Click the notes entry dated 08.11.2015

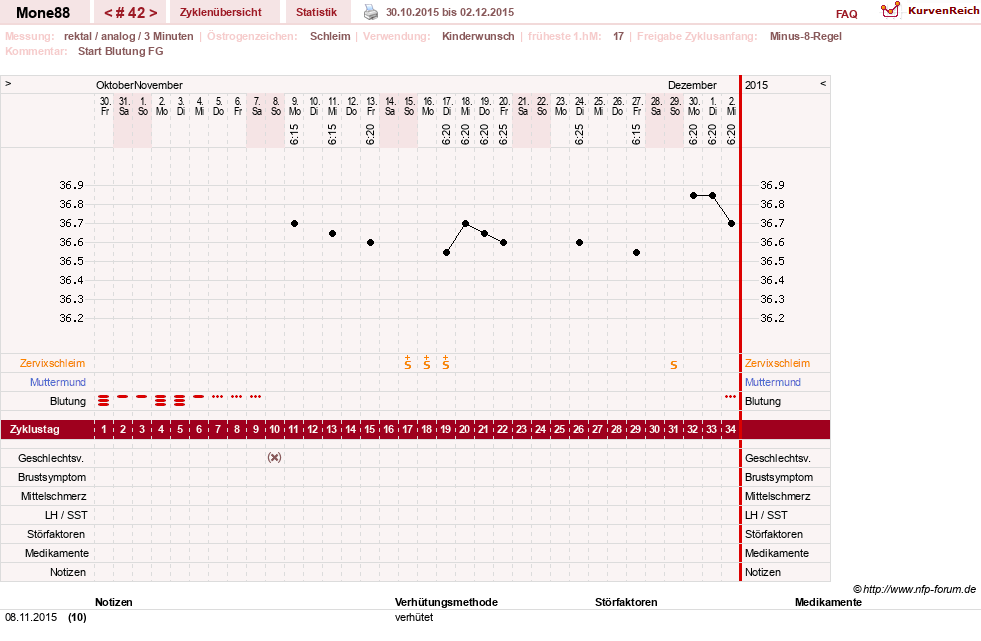(x=46, y=617)
